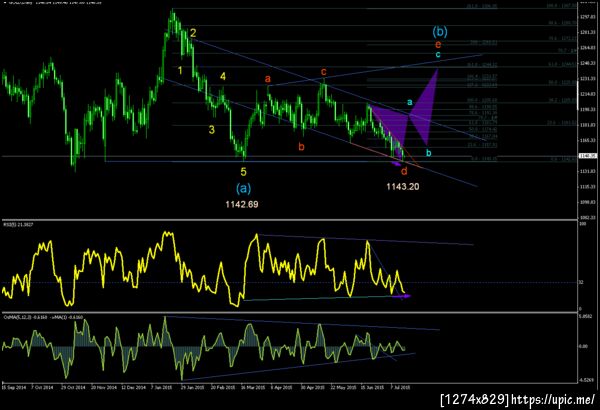The height and width of the screenshot is (410, 600).
Task: Click the "15 Jun 2015" date label
Action: (372, 387)
